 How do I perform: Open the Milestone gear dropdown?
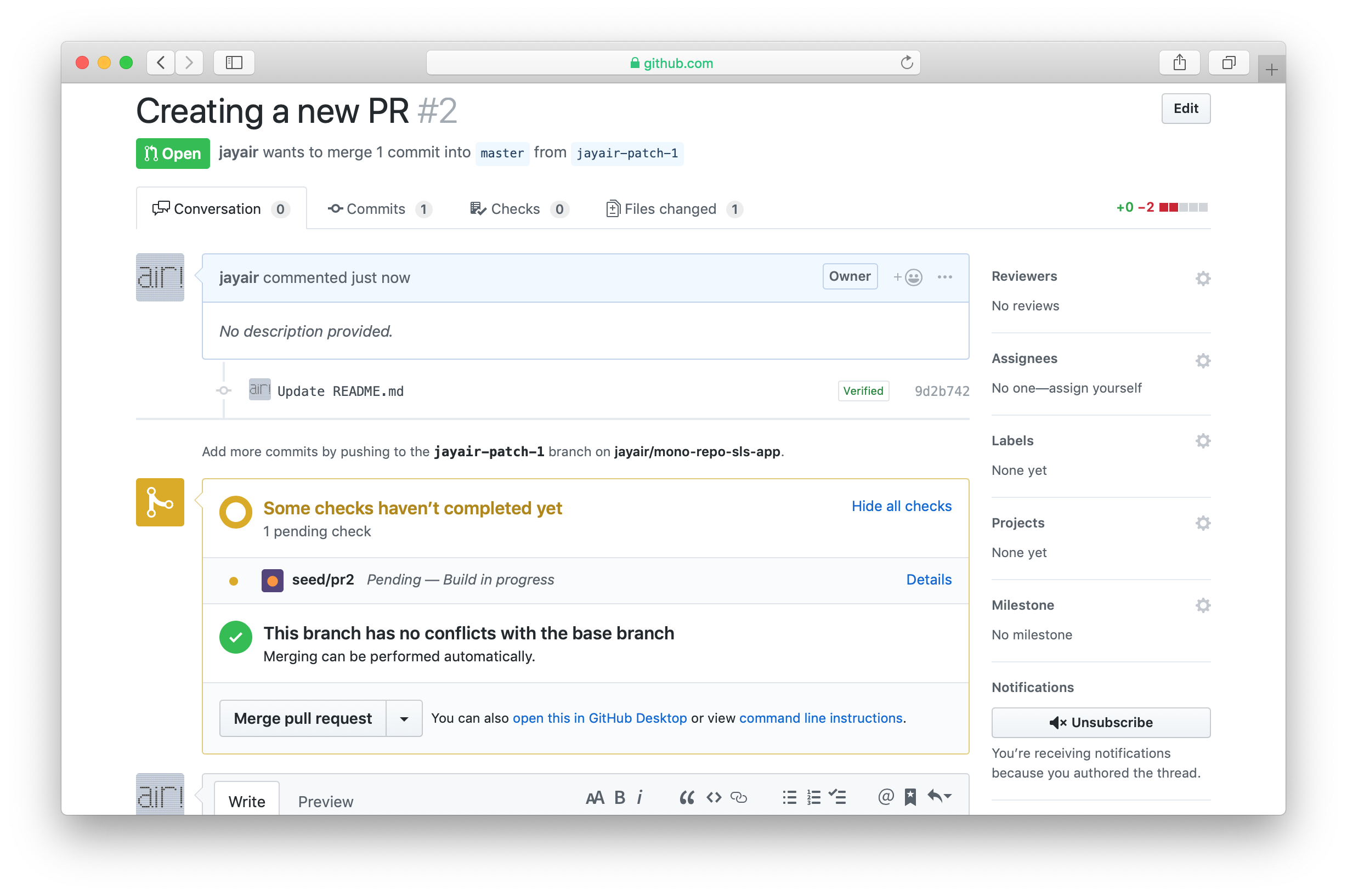click(1202, 605)
